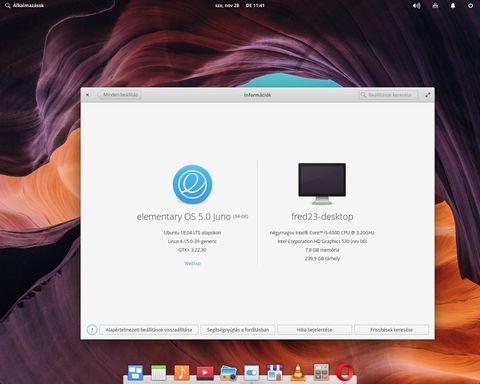480x384 pixels.
Task: Open the Photos app in the dock
Action: 228,373
